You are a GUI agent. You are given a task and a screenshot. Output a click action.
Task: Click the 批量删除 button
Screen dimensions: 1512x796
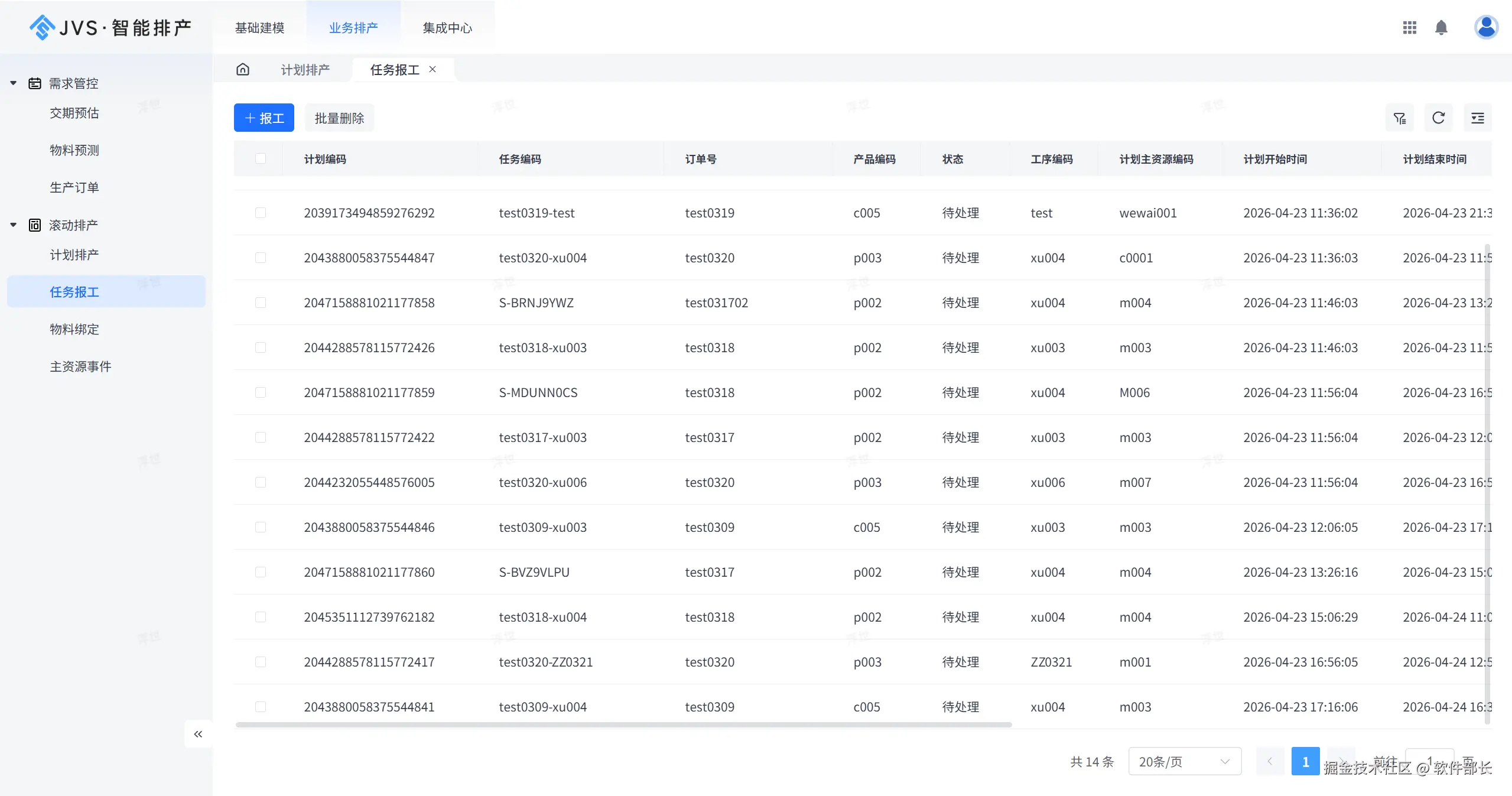coord(339,118)
